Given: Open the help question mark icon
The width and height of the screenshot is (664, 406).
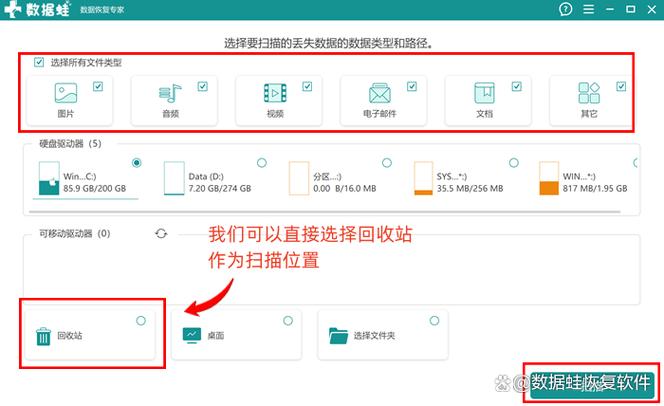Looking at the screenshot, I should click(x=565, y=9).
